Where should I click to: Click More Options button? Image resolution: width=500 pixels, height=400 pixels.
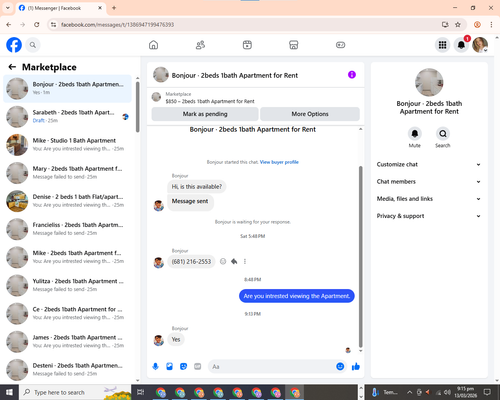tap(310, 114)
